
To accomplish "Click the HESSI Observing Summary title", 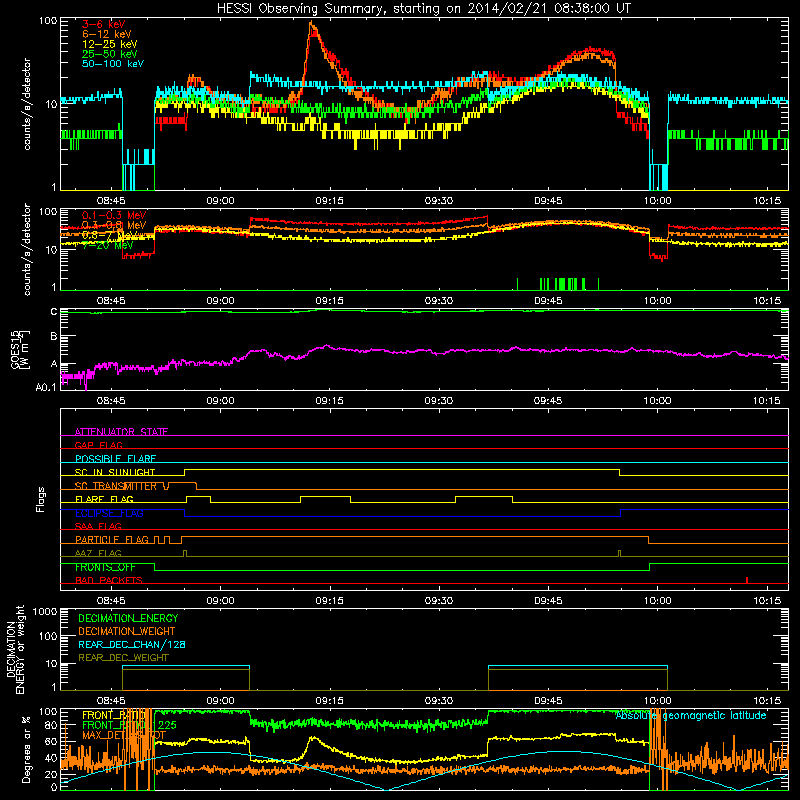I will click(424, 9).
